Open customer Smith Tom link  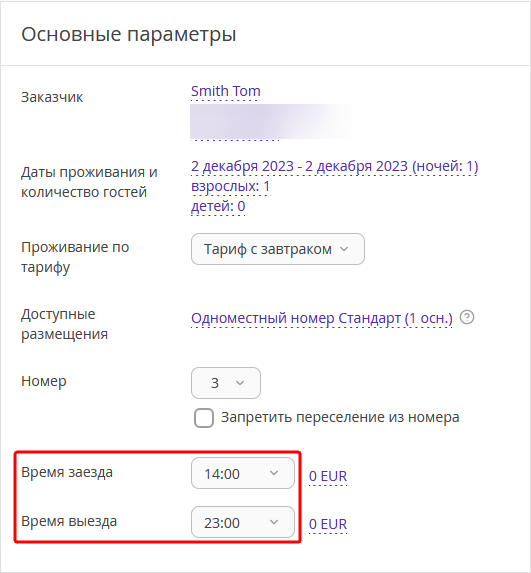225,91
